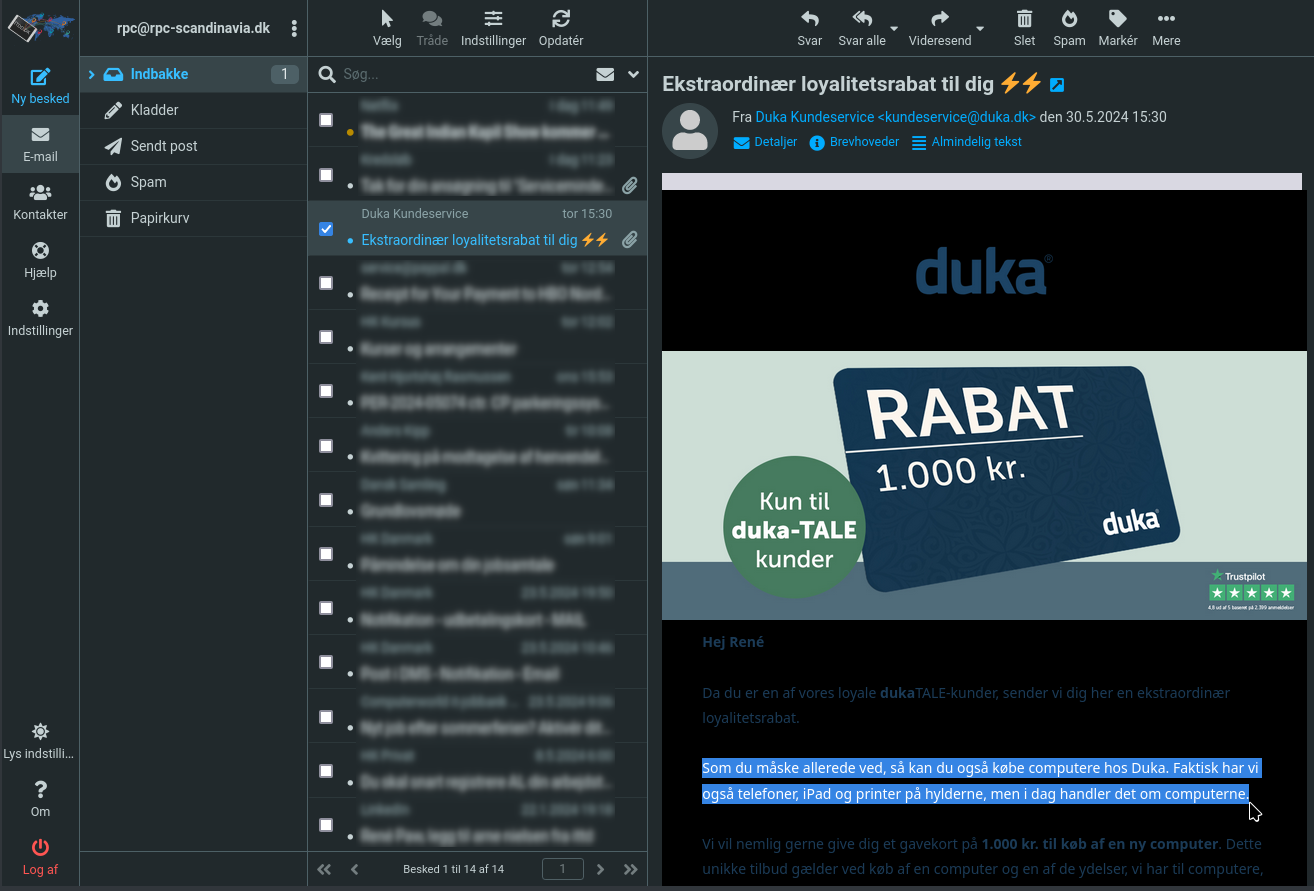Click the magnifier icon in the search bar
The width and height of the screenshot is (1314, 891).
pos(326,74)
